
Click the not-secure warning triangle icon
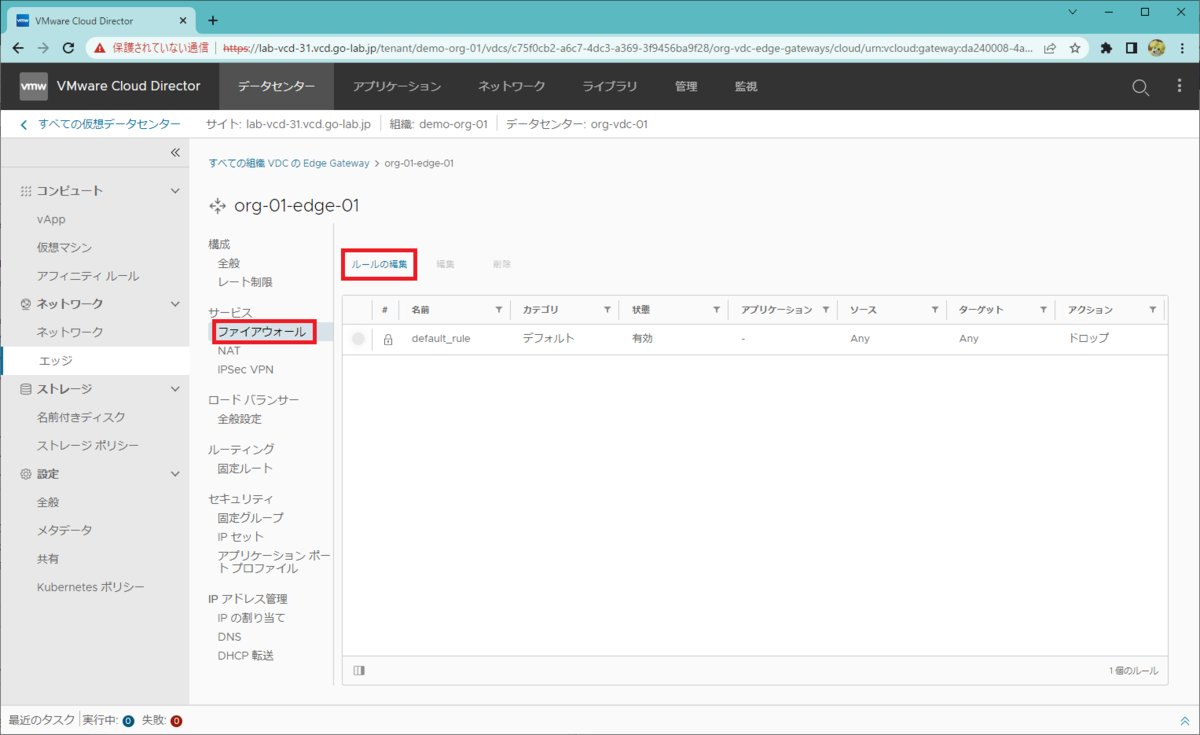[x=100, y=47]
